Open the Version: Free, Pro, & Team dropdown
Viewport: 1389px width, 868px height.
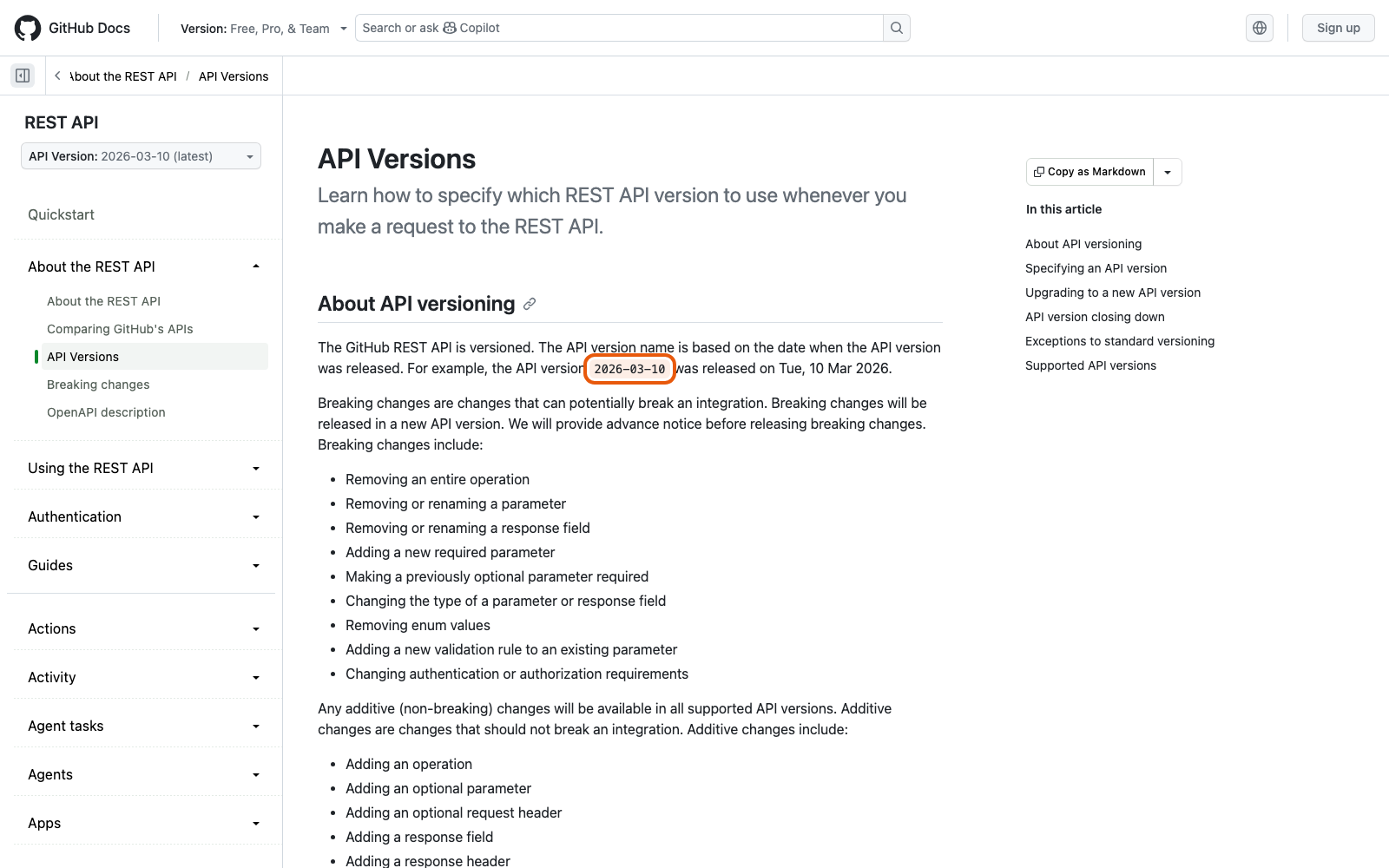pos(263,29)
